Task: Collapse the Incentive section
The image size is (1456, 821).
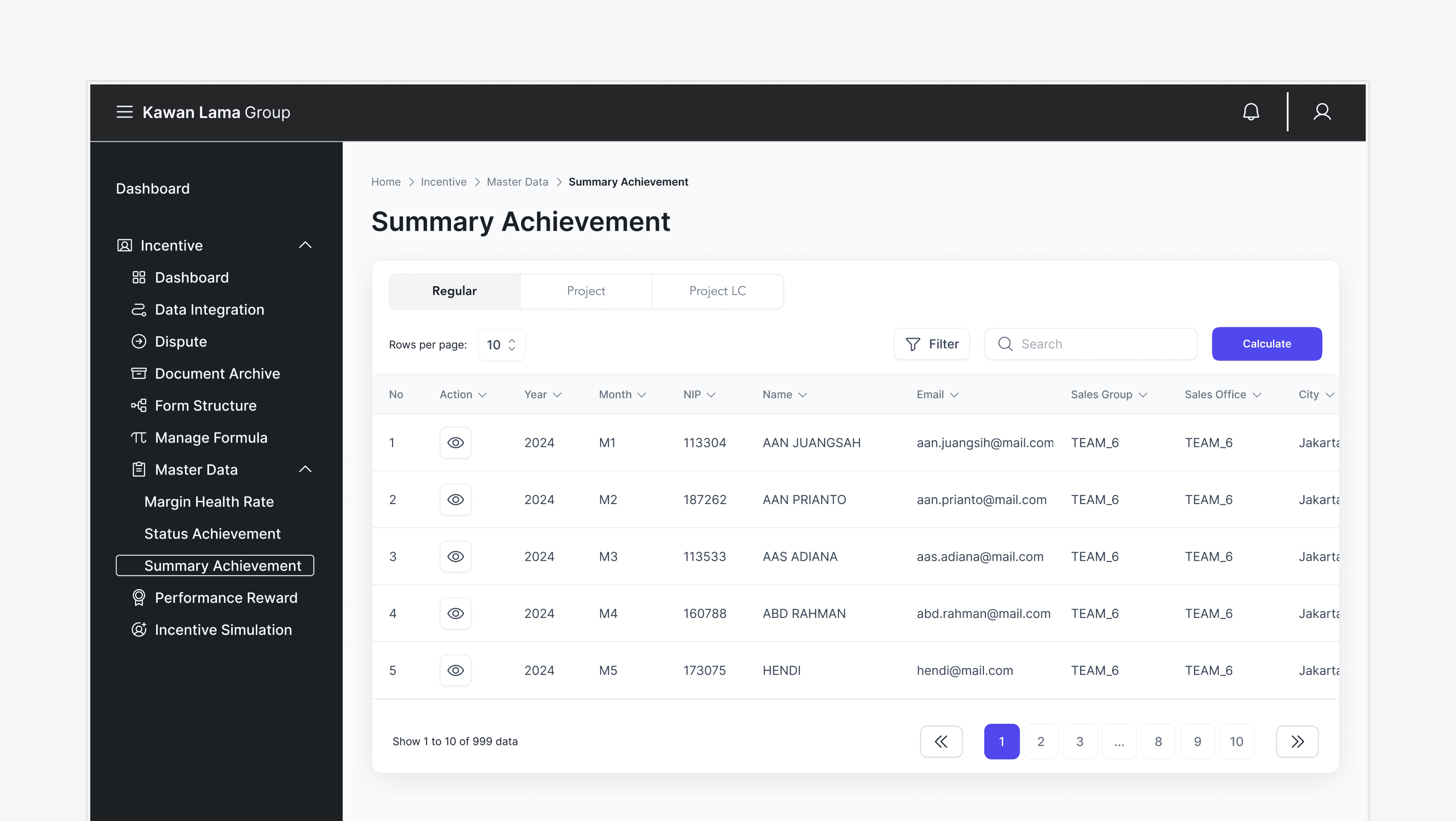Action: (x=305, y=245)
